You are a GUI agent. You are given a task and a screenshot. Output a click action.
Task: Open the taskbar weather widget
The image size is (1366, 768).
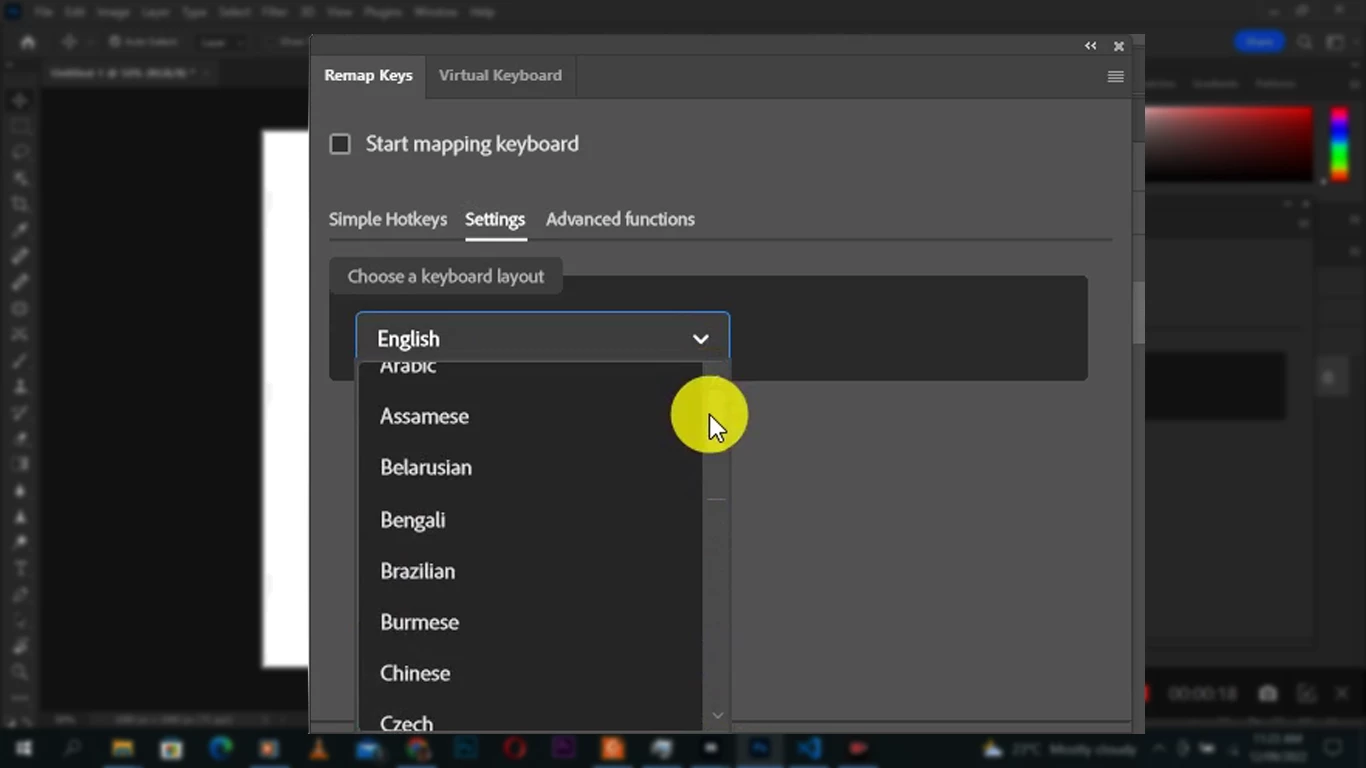coord(1061,748)
